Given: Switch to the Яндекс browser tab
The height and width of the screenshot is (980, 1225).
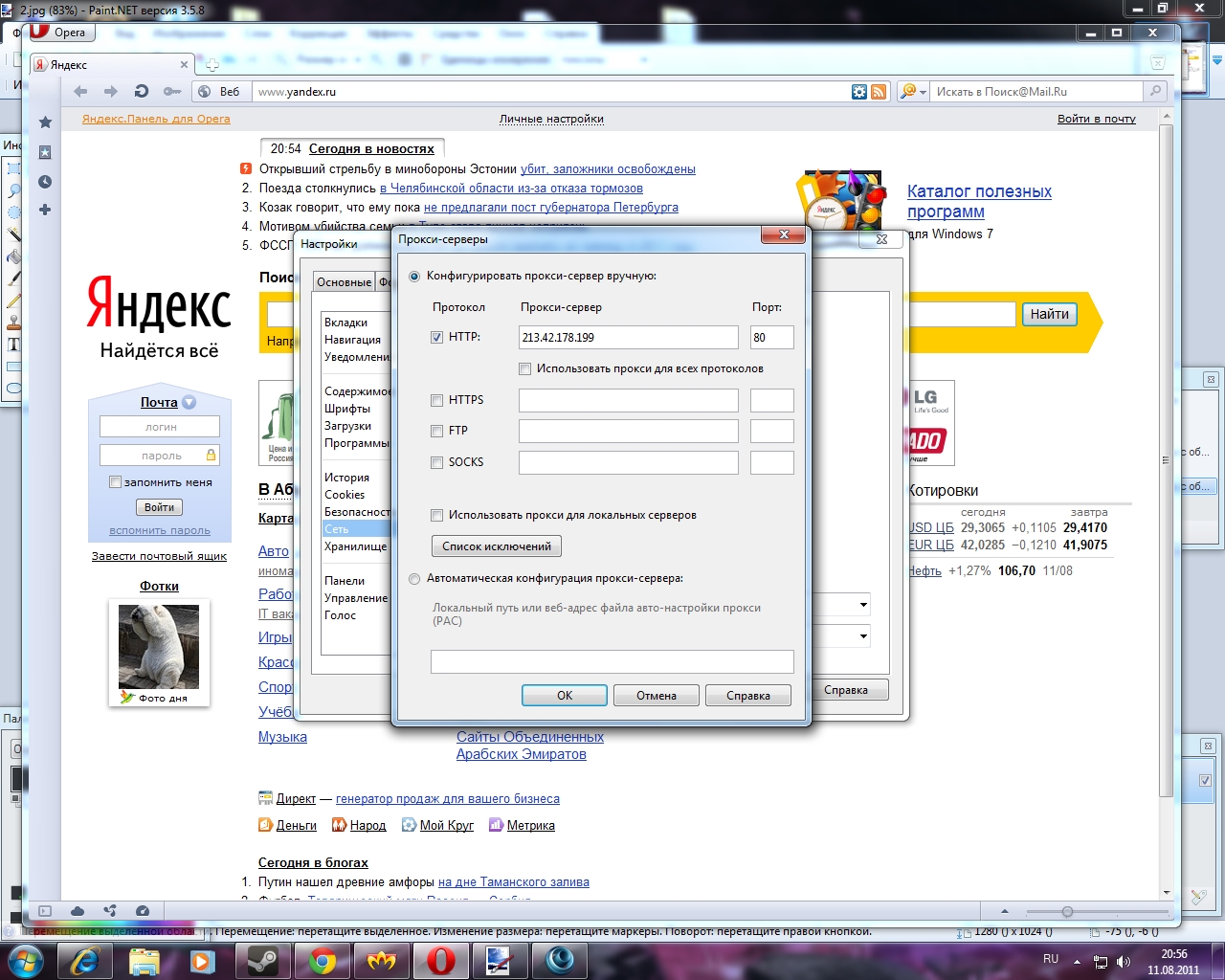Looking at the screenshot, I should [113, 65].
